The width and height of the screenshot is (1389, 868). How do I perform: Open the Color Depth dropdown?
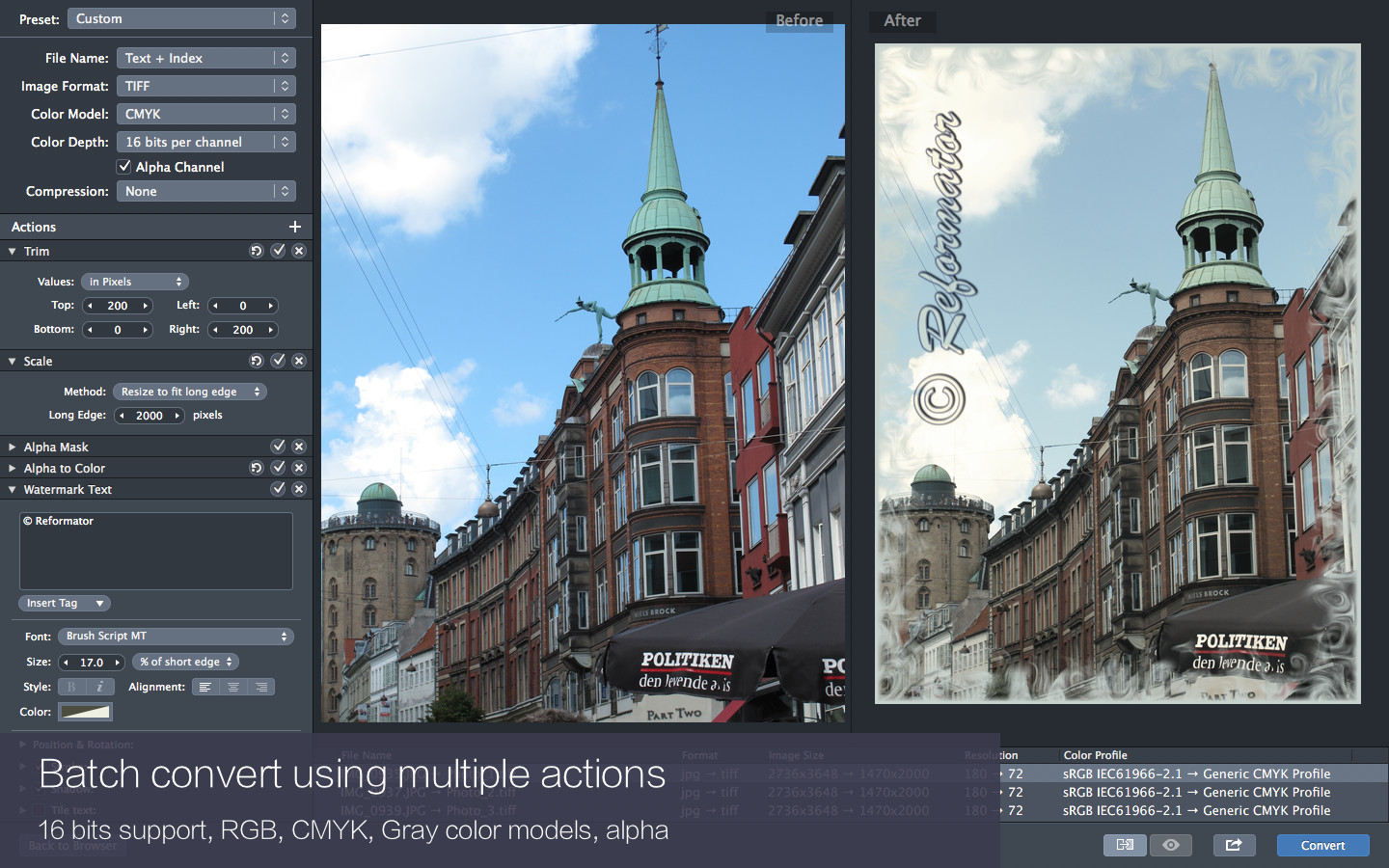pyautogui.click(x=205, y=142)
